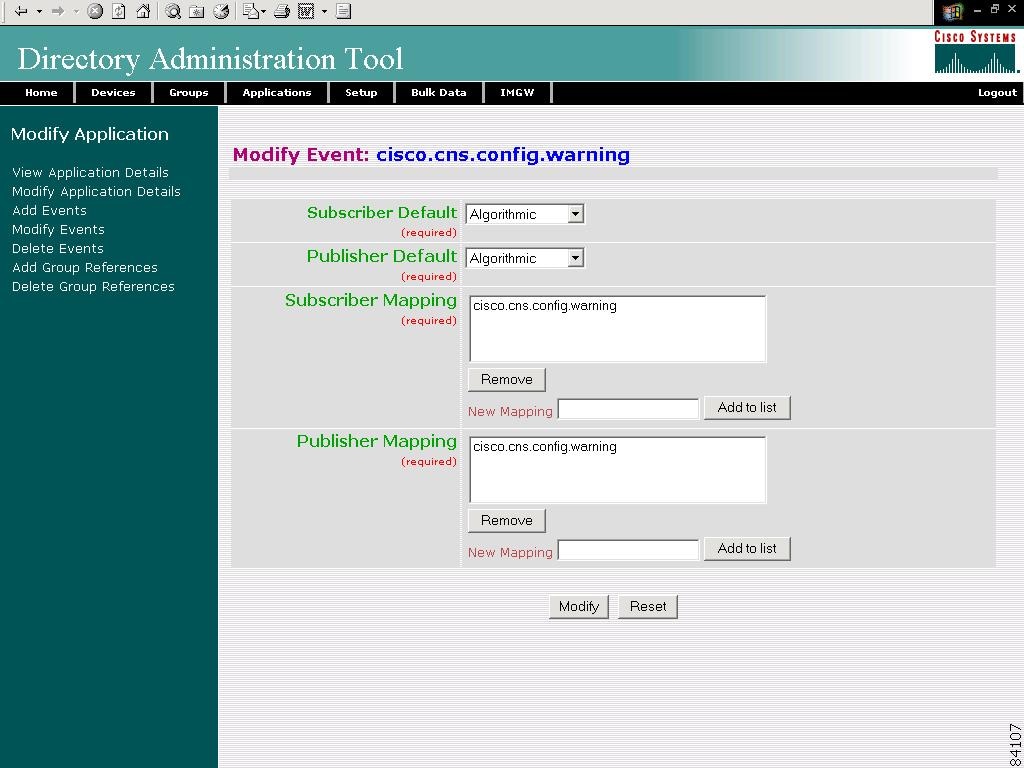Open Favorites using the folder icon
Viewport: 1024px width, 768px height.
(196, 11)
